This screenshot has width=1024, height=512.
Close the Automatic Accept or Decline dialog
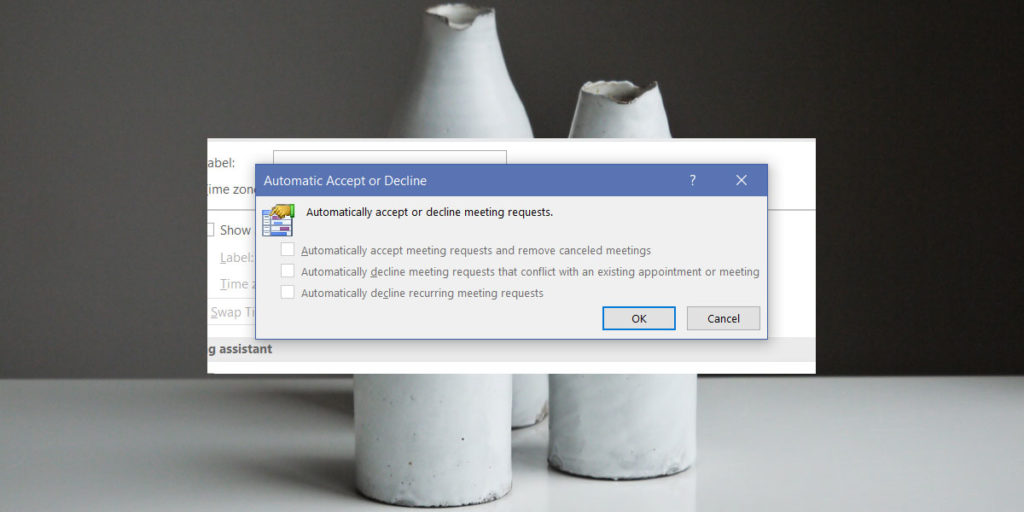[x=741, y=180]
